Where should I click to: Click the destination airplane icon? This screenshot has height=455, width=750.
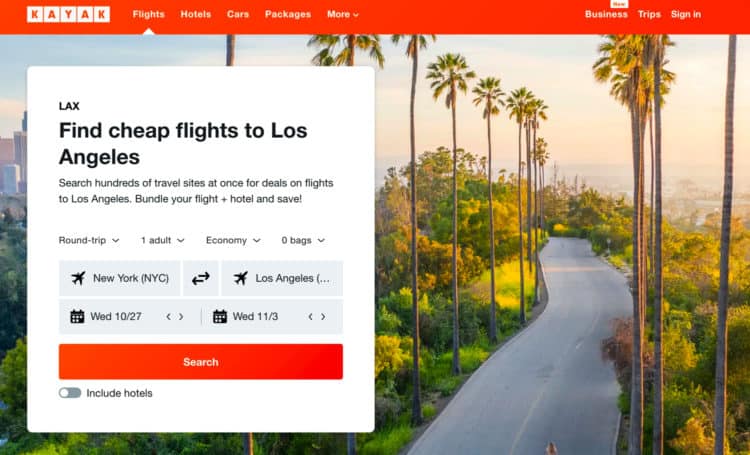point(241,278)
